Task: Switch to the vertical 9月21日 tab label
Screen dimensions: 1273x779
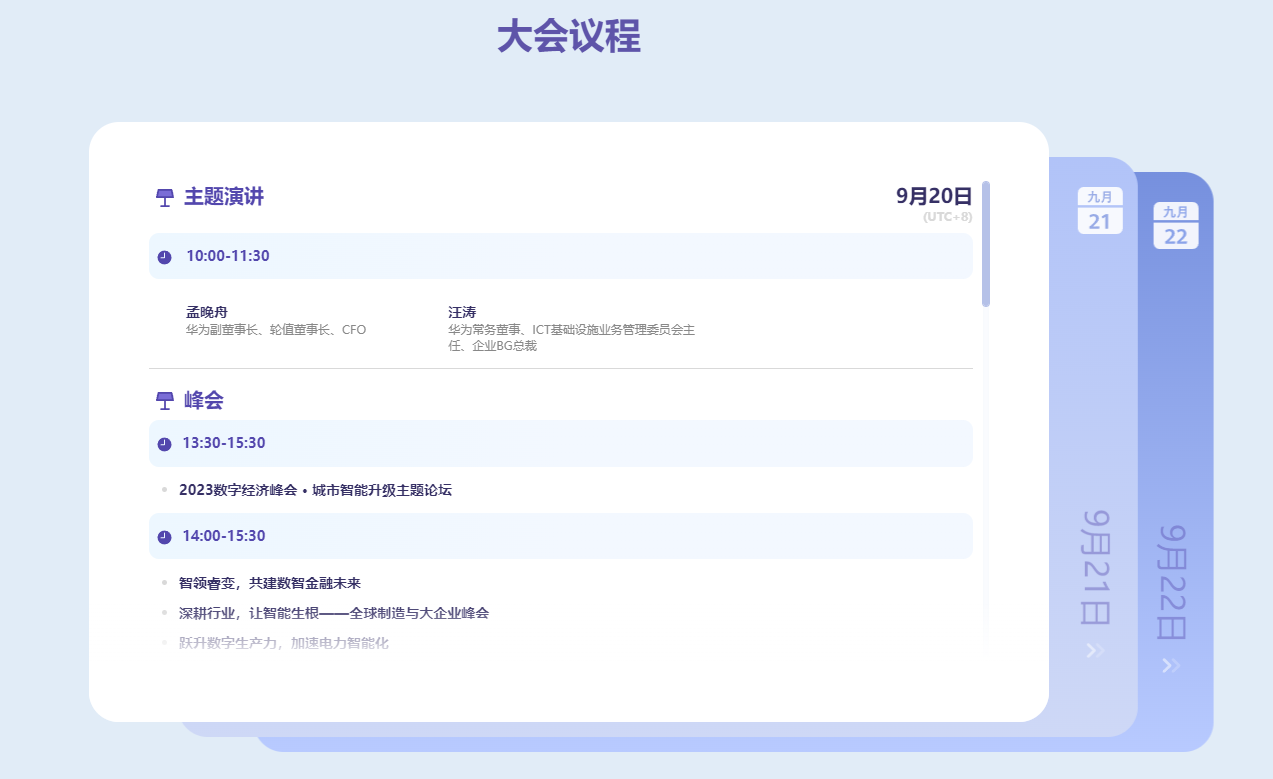Action: pos(1097,567)
